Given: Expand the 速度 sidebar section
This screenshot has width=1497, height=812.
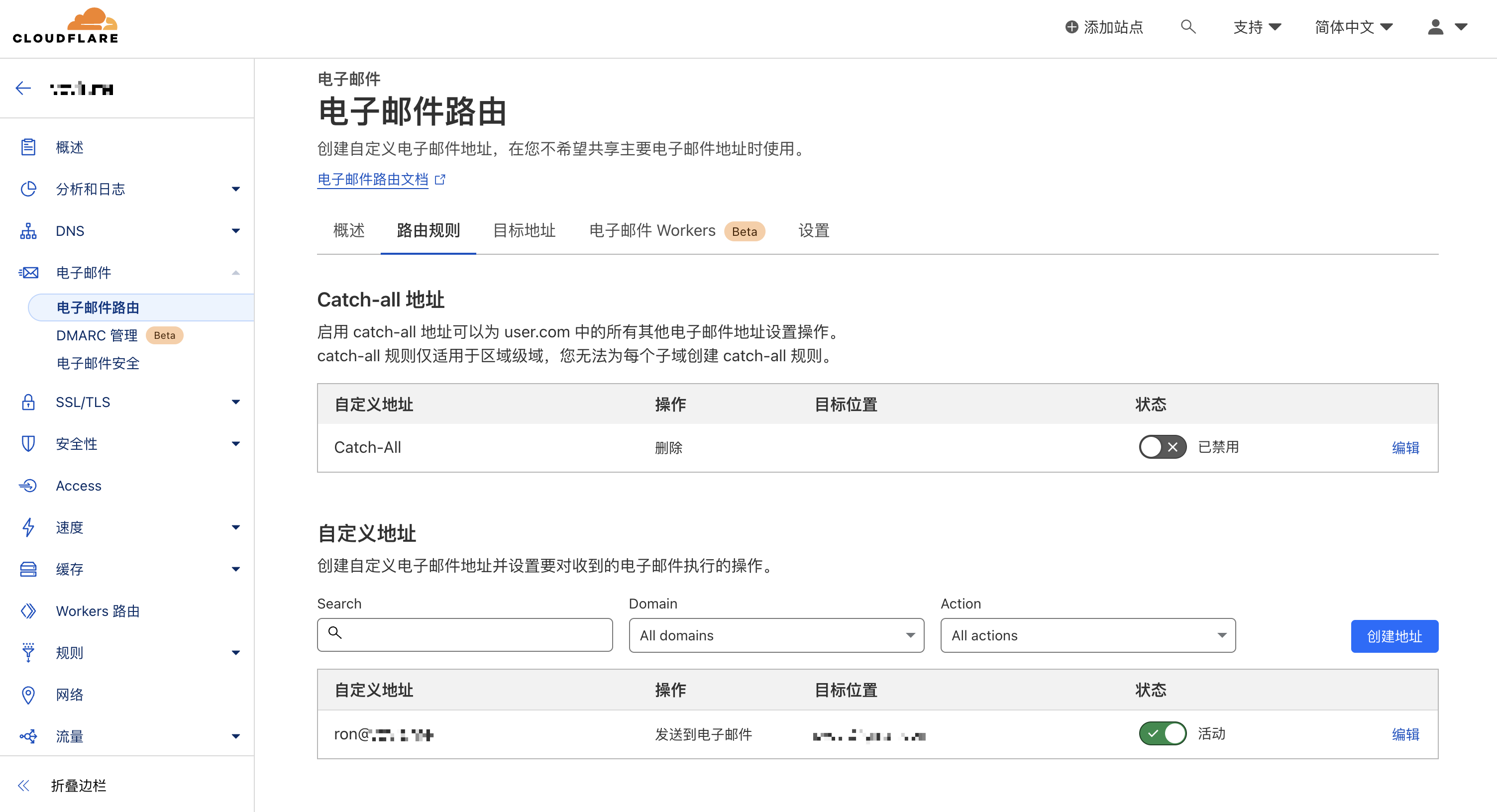Looking at the screenshot, I should click(235, 527).
